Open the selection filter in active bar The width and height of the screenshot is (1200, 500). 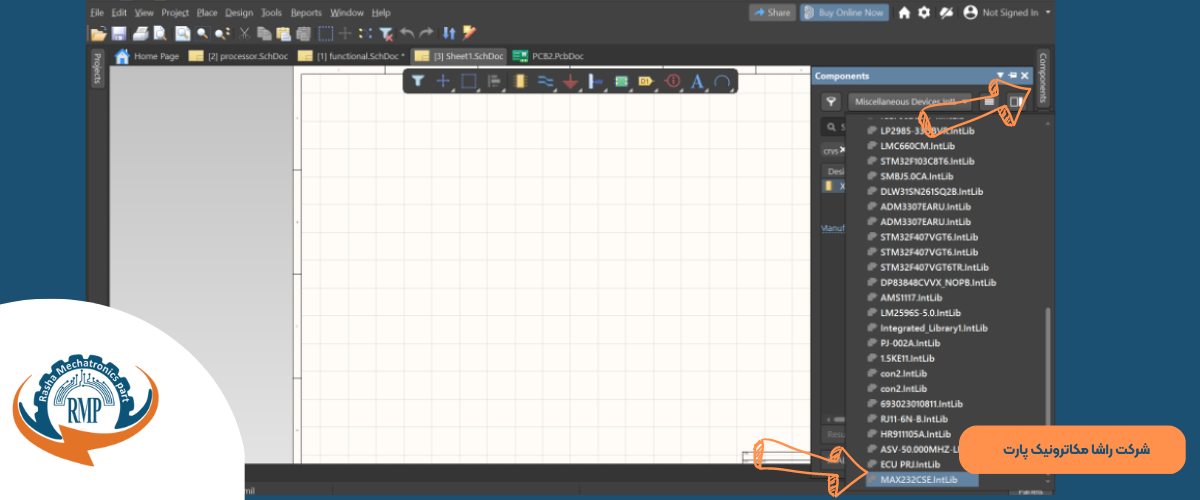(418, 81)
